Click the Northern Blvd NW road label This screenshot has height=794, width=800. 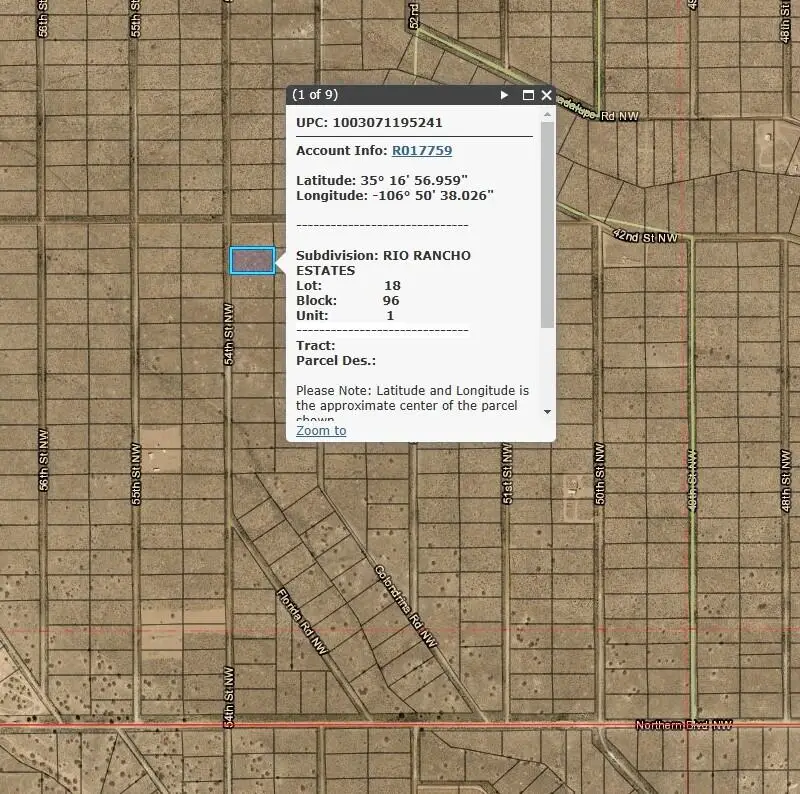click(684, 725)
